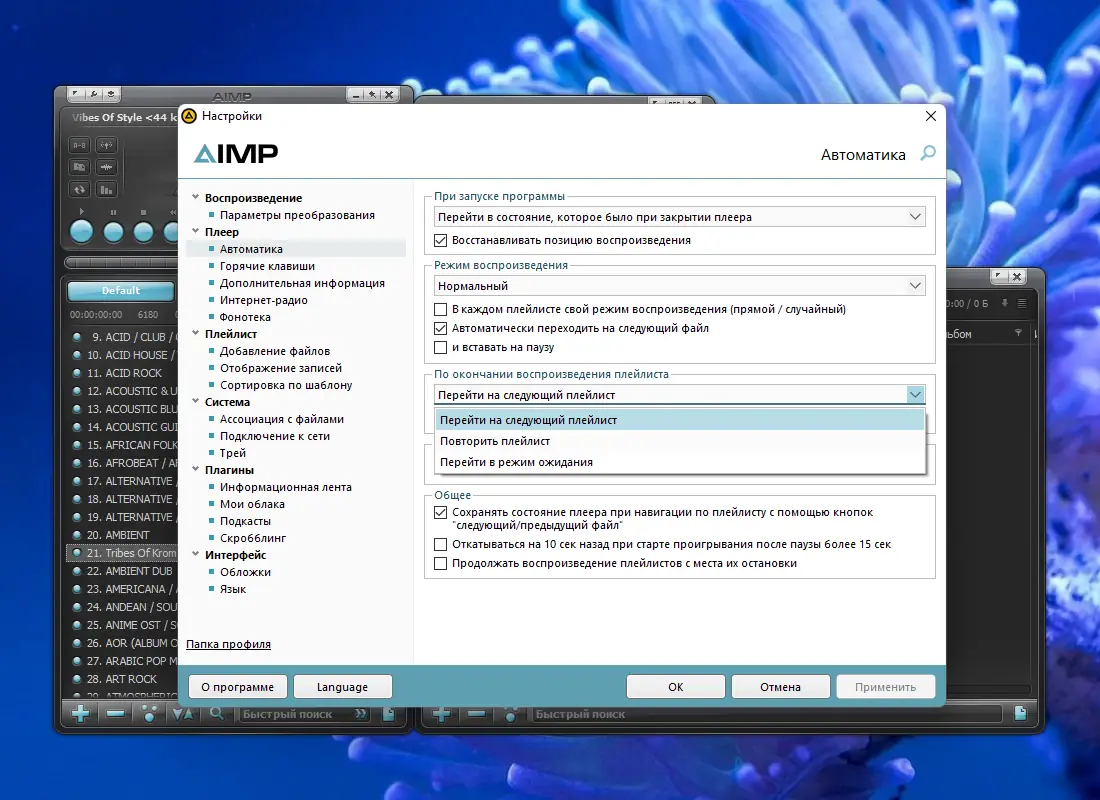Screen dimensions: 1100x800
Task: Collapse the Воспроизведение tree section
Action: [196, 198]
